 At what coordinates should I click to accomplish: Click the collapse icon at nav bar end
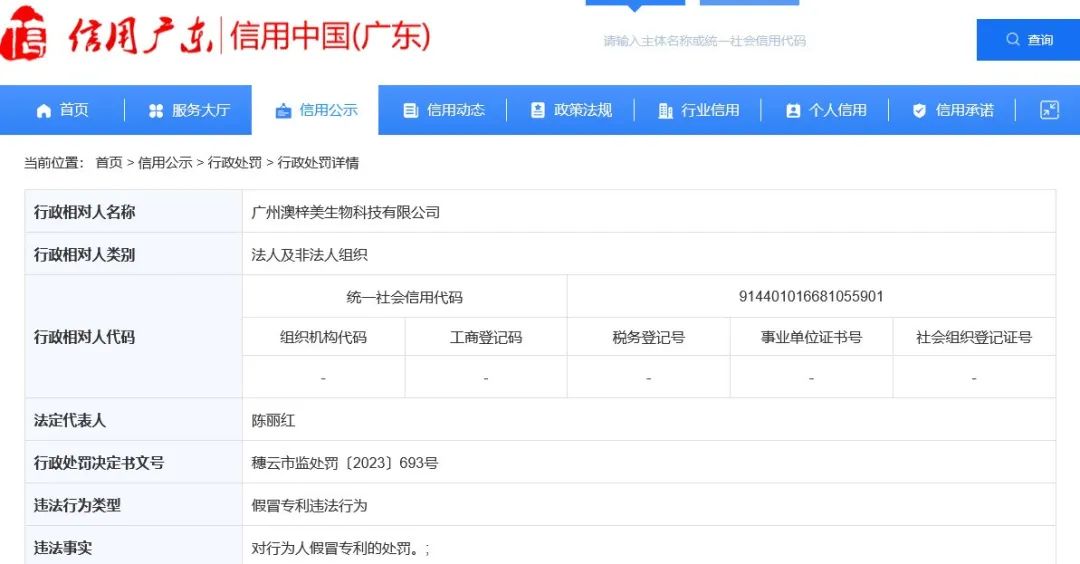pyautogui.click(x=1049, y=109)
